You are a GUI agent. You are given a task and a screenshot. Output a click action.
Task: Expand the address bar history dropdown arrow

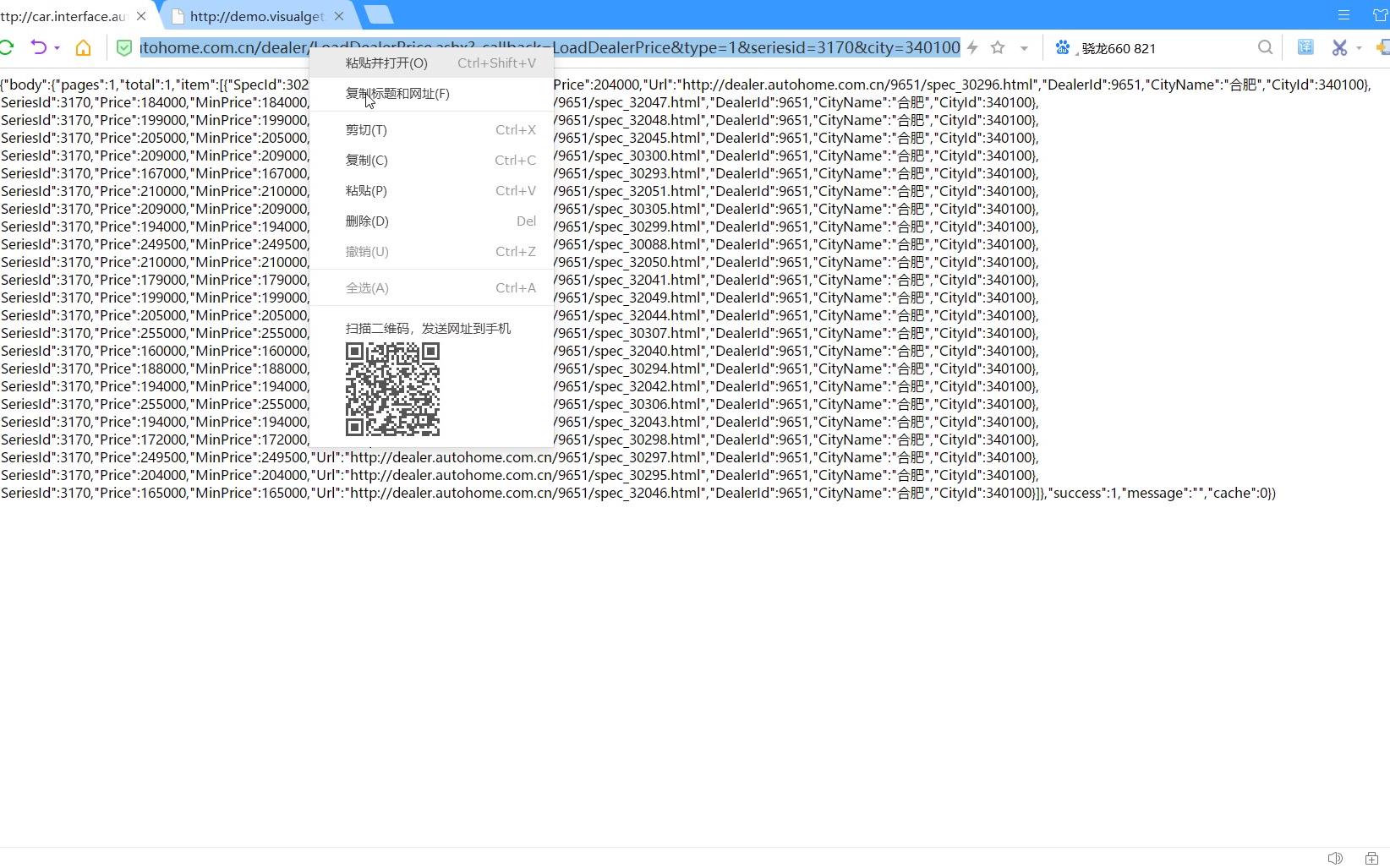tap(1024, 48)
